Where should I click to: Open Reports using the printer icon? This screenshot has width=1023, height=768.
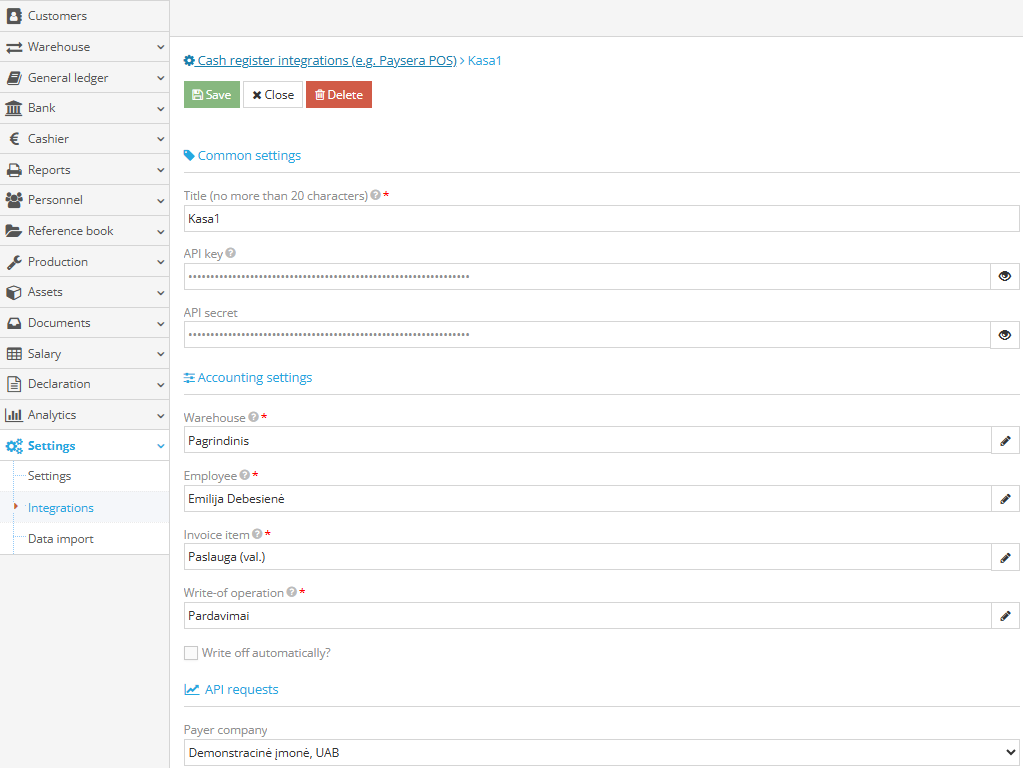[x=14, y=169]
